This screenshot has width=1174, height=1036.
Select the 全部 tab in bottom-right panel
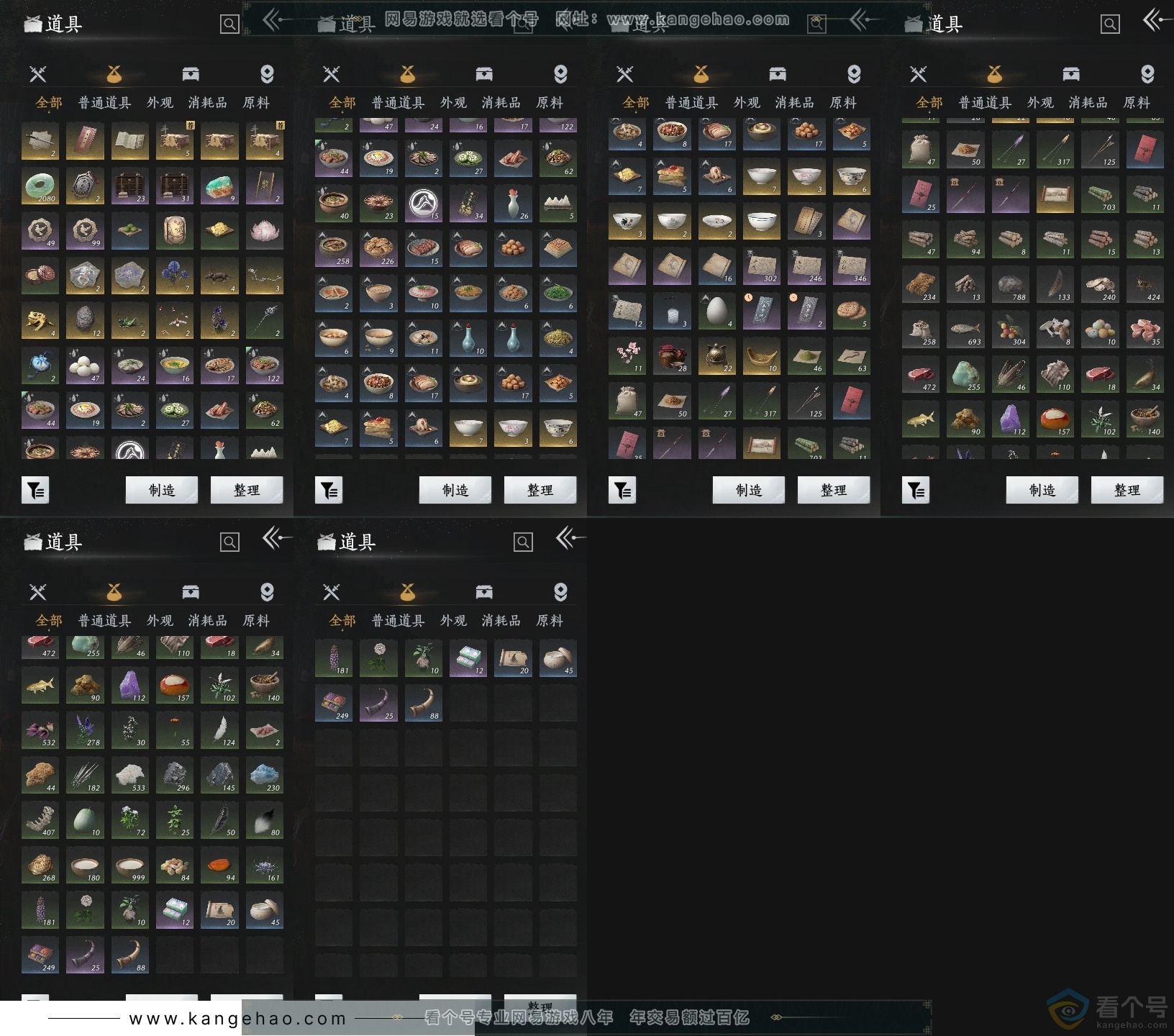coord(342,621)
